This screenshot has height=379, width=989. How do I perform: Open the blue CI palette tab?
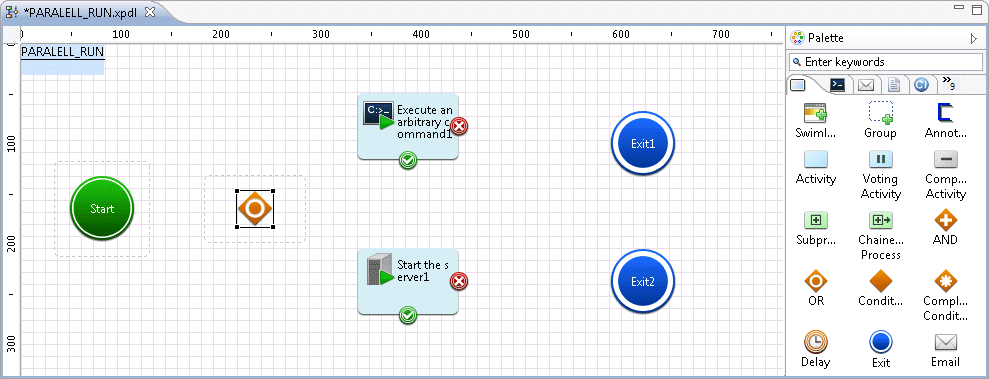point(922,85)
